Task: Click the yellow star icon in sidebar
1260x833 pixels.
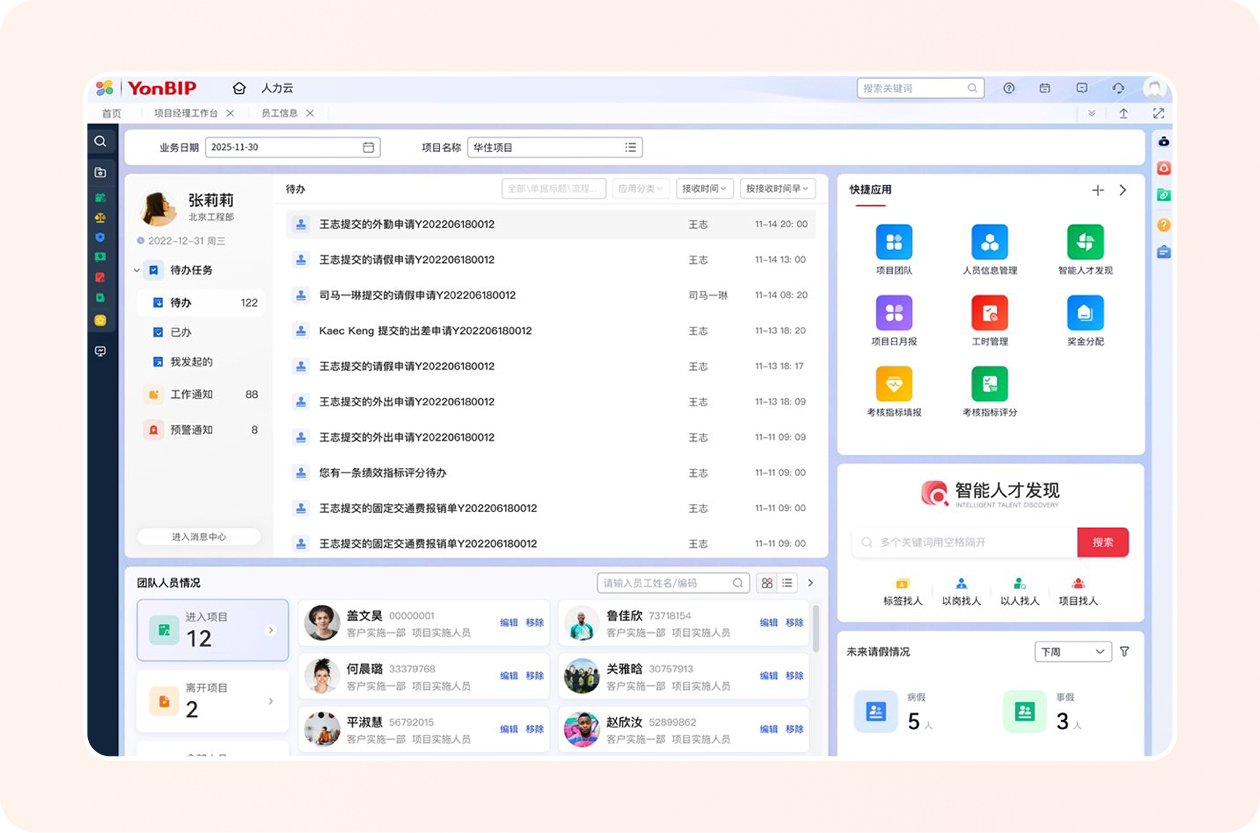Action: pyautogui.click(x=100, y=320)
